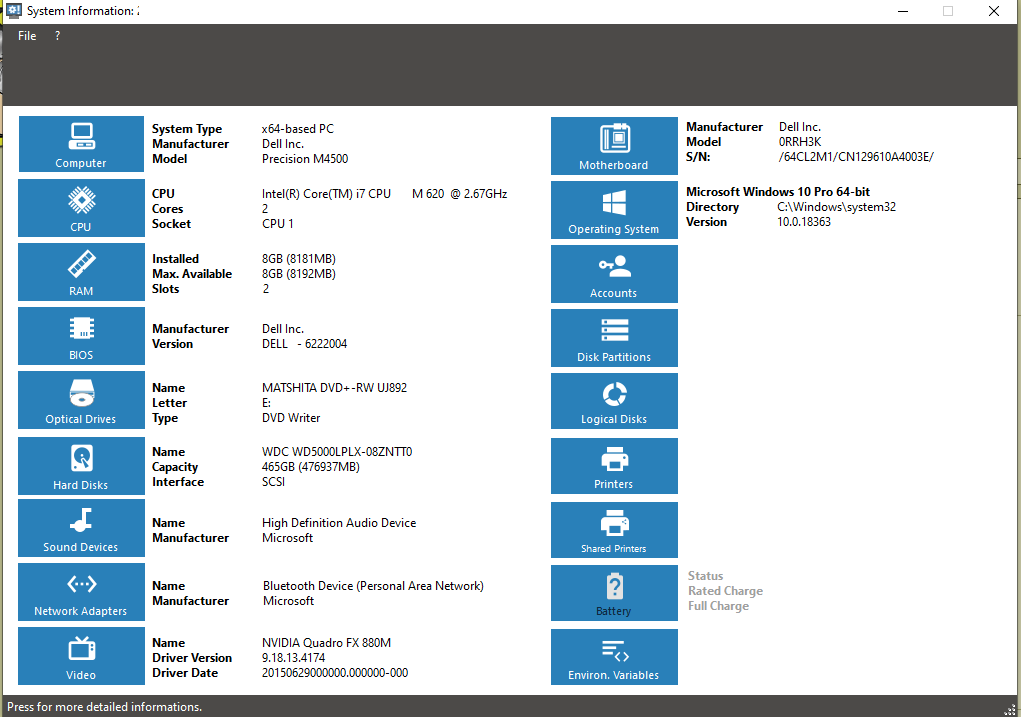
Task: Click the 'Full Charge' battery label
Action: coord(718,606)
